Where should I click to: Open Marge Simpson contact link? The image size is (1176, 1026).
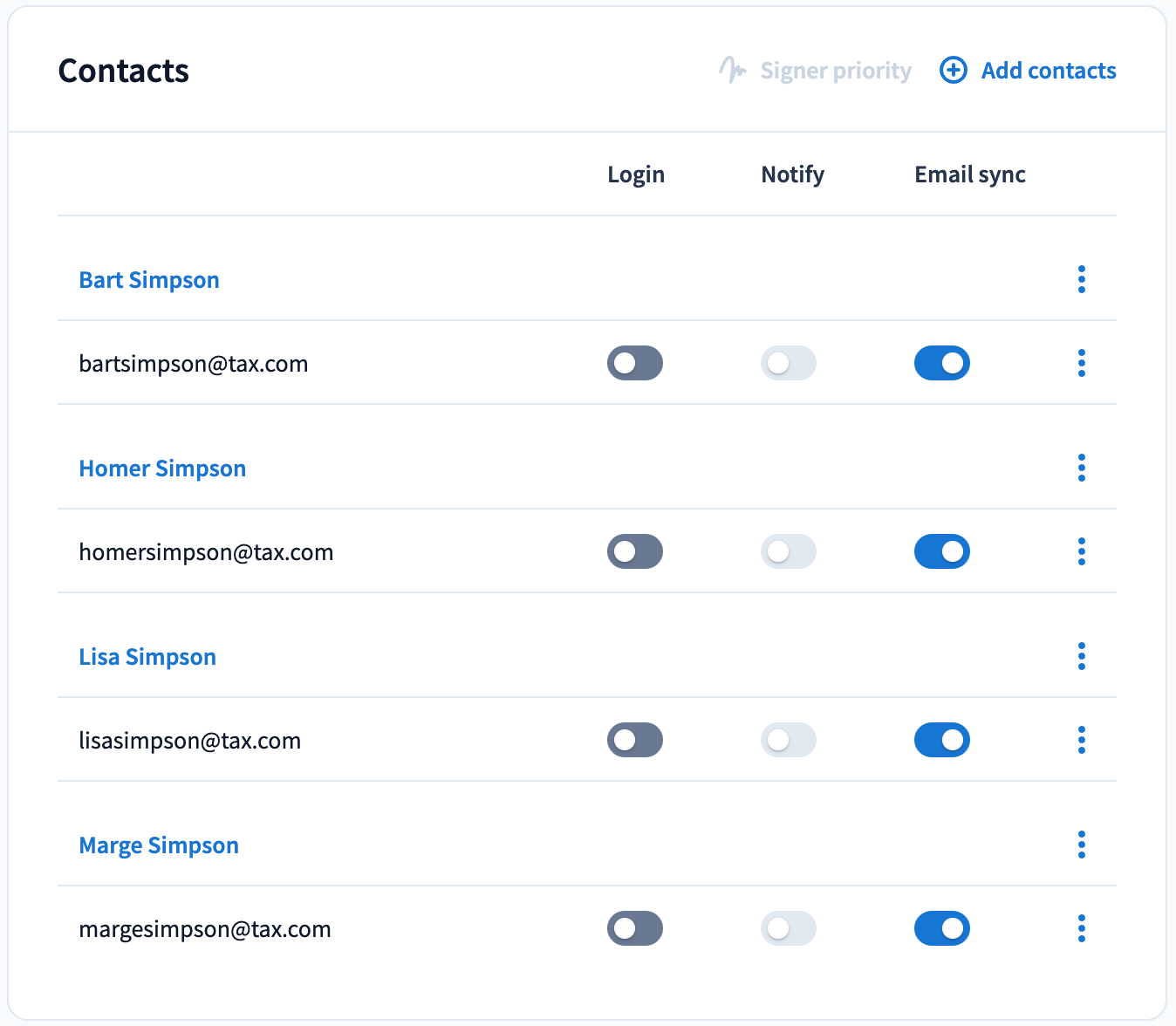(x=159, y=845)
